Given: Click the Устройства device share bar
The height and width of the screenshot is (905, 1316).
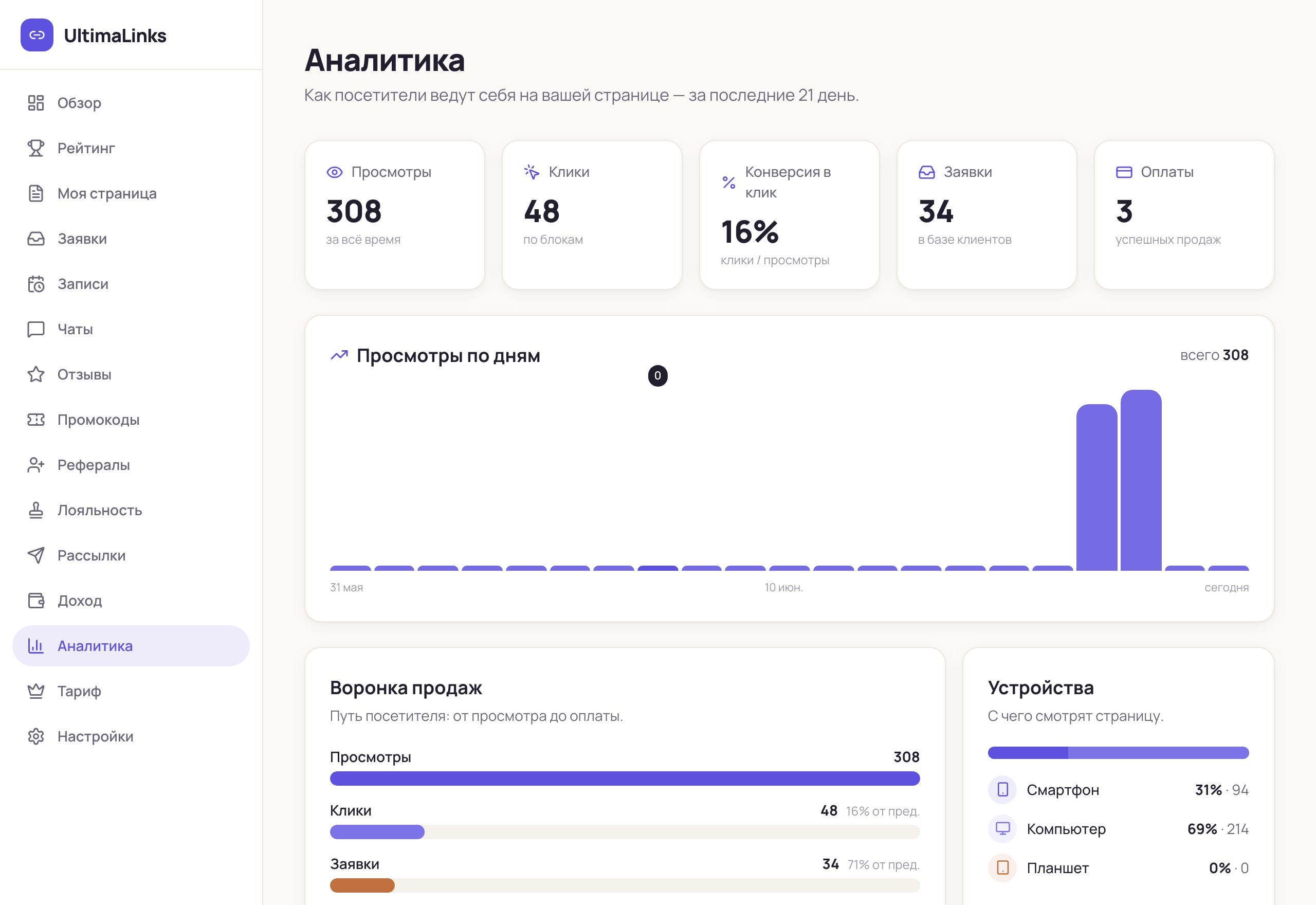Looking at the screenshot, I should 1118,752.
